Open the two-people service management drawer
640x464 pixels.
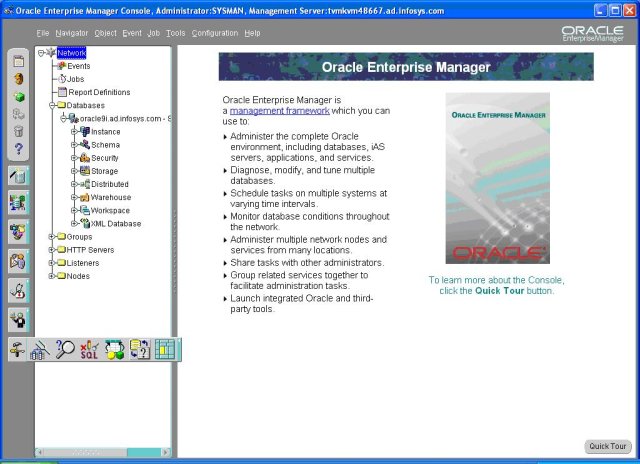pos(18,261)
